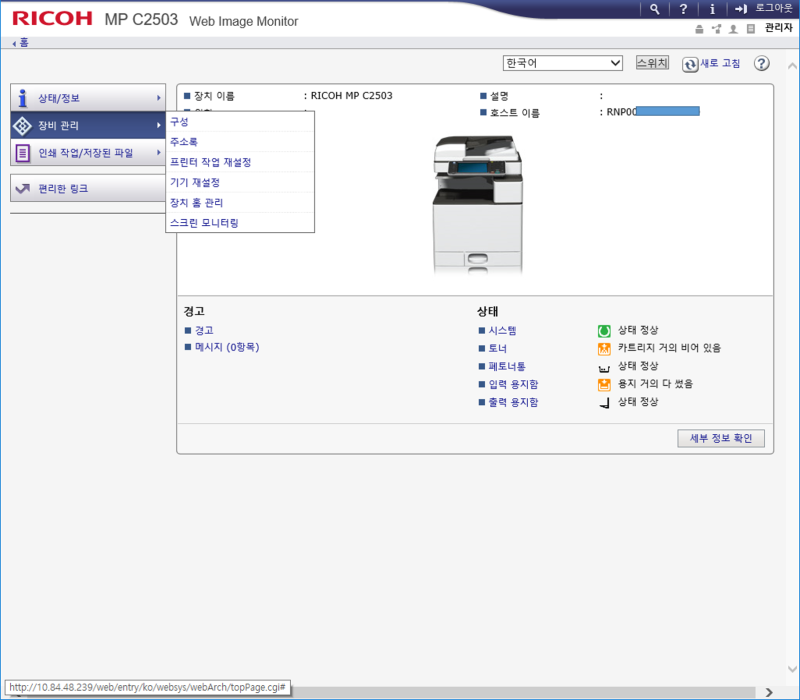Expand the 인쇄 작업/저장된 파일 arrow
Viewport: 800px width, 700px height.
coord(159,153)
